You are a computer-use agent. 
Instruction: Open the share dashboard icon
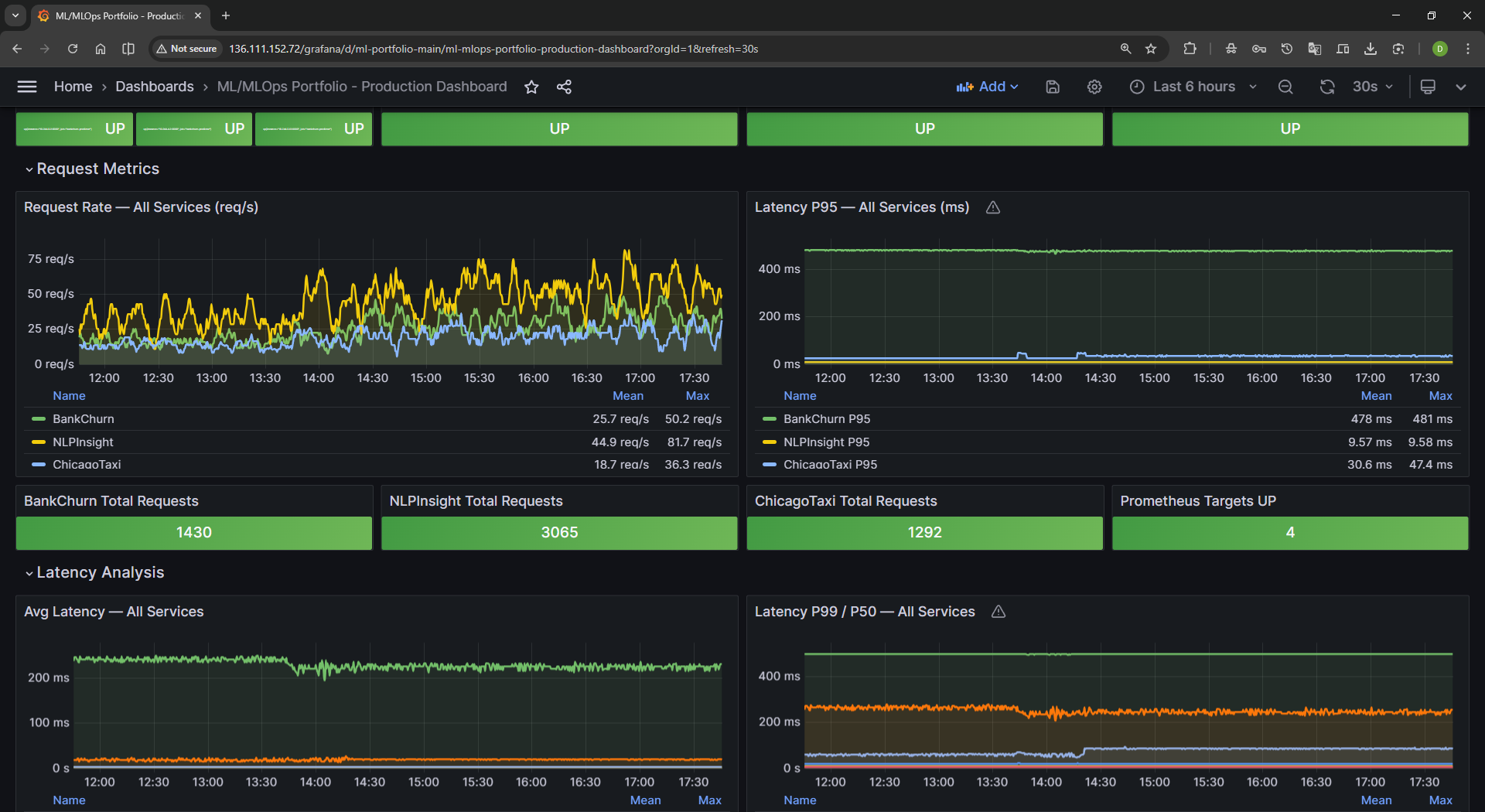tap(564, 87)
